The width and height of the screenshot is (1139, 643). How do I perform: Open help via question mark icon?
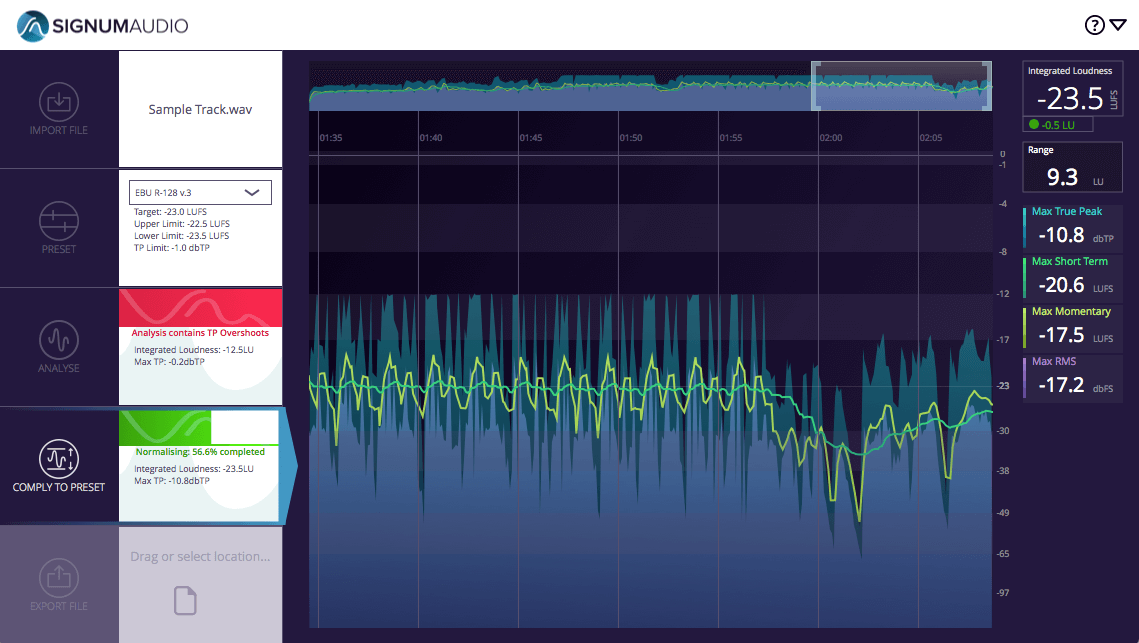1095,24
